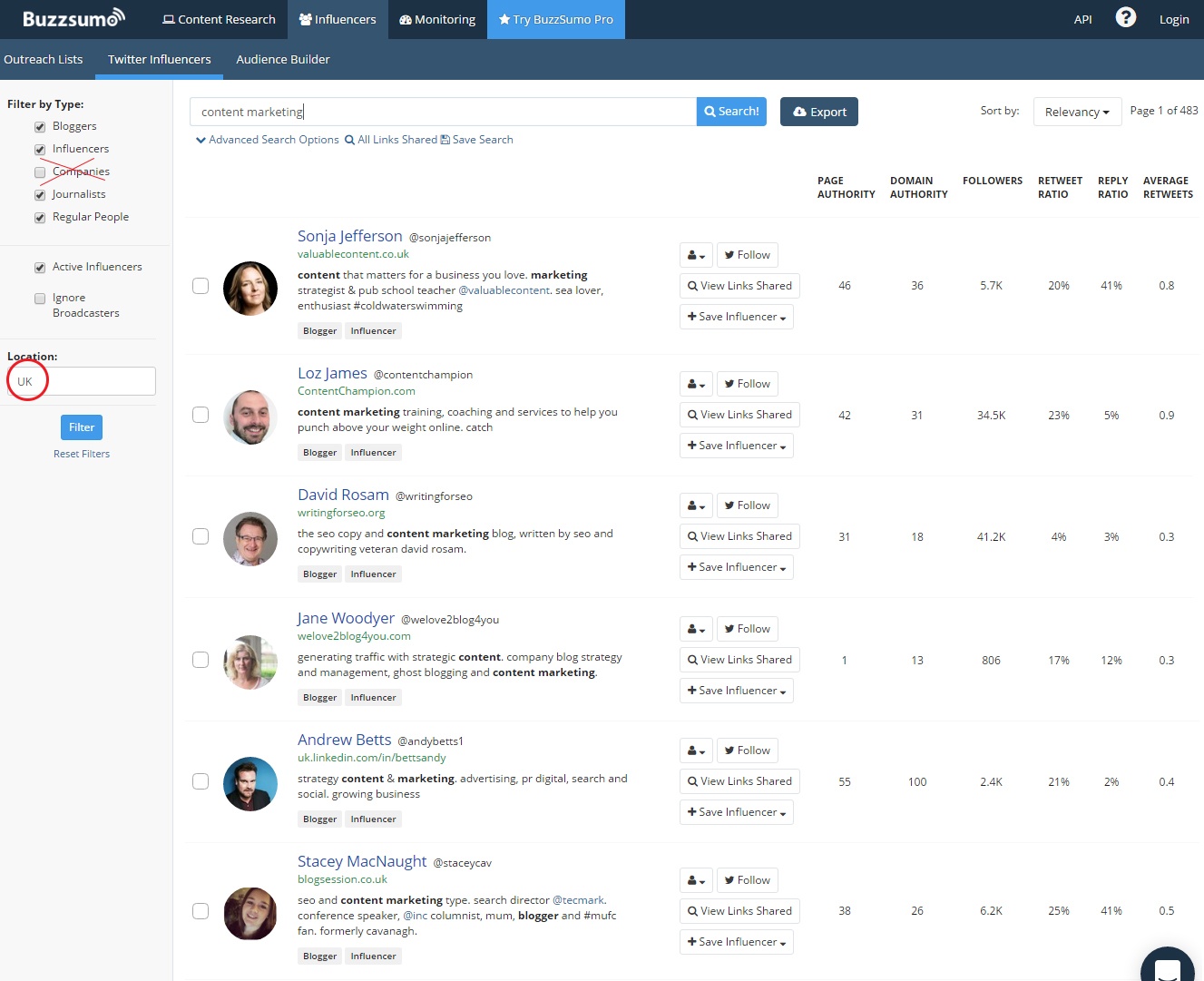
Task: Open person dropdown for Stacey MacNaught
Action: pos(696,880)
